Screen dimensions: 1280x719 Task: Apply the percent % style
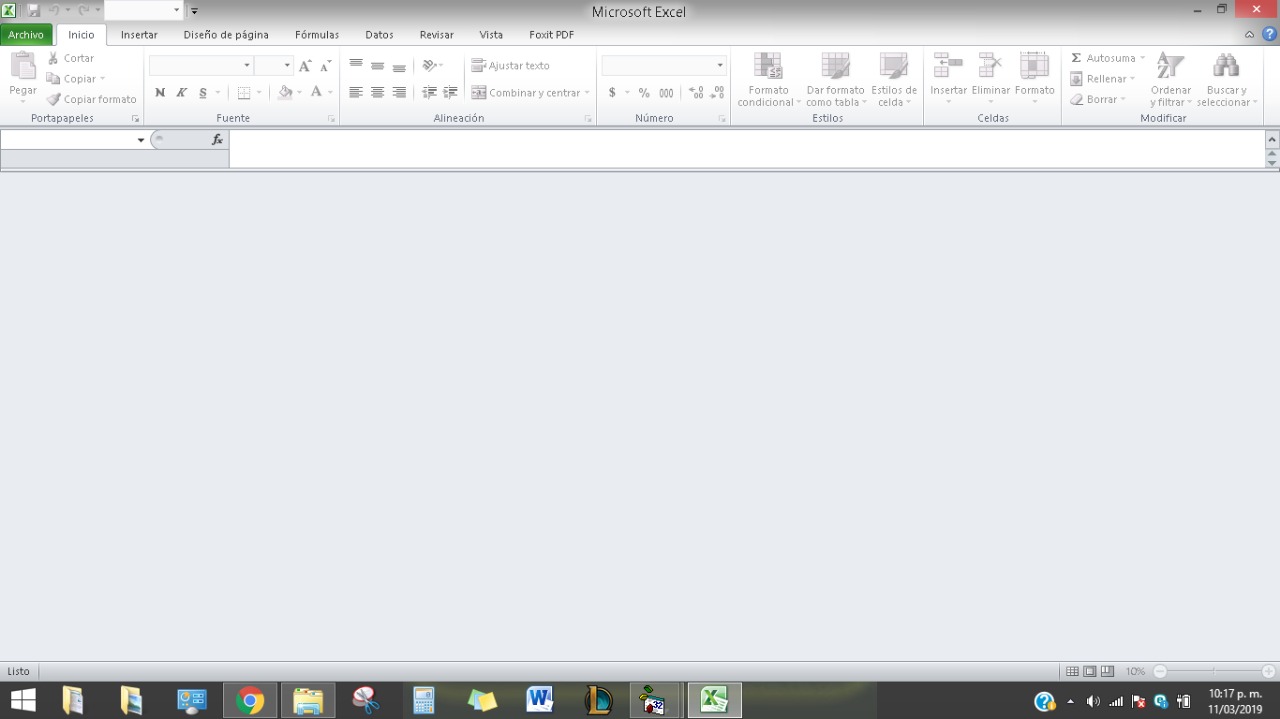644,93
